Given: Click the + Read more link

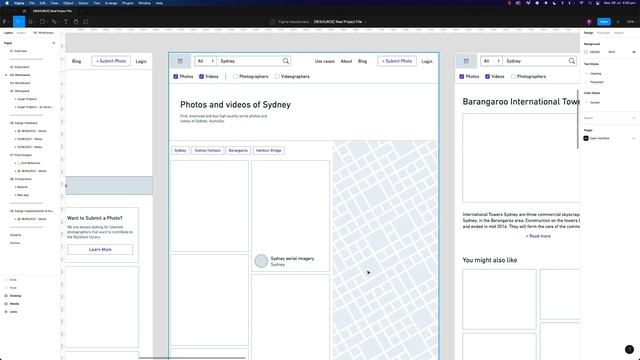Looking at the screenshot, I should (538, 236).
